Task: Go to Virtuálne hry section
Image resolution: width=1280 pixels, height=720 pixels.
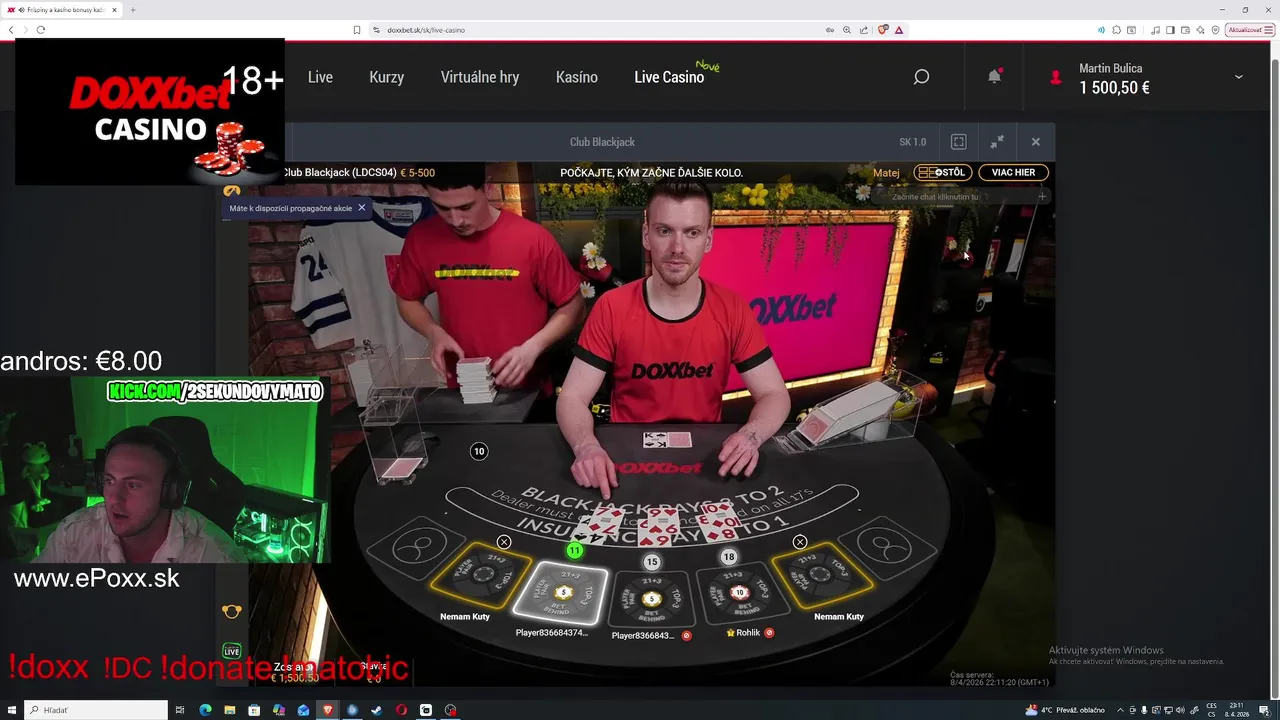Action: tap(480, 77)
